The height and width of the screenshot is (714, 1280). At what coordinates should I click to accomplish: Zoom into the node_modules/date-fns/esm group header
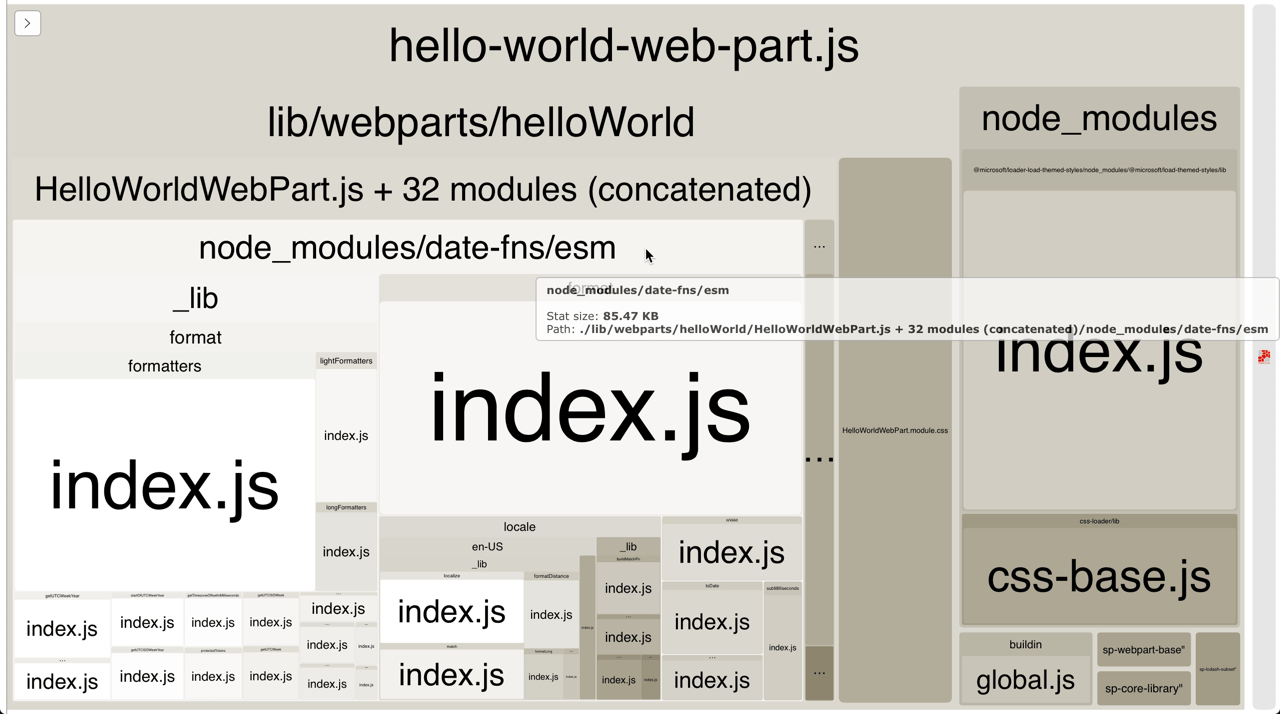pos(406,247)
